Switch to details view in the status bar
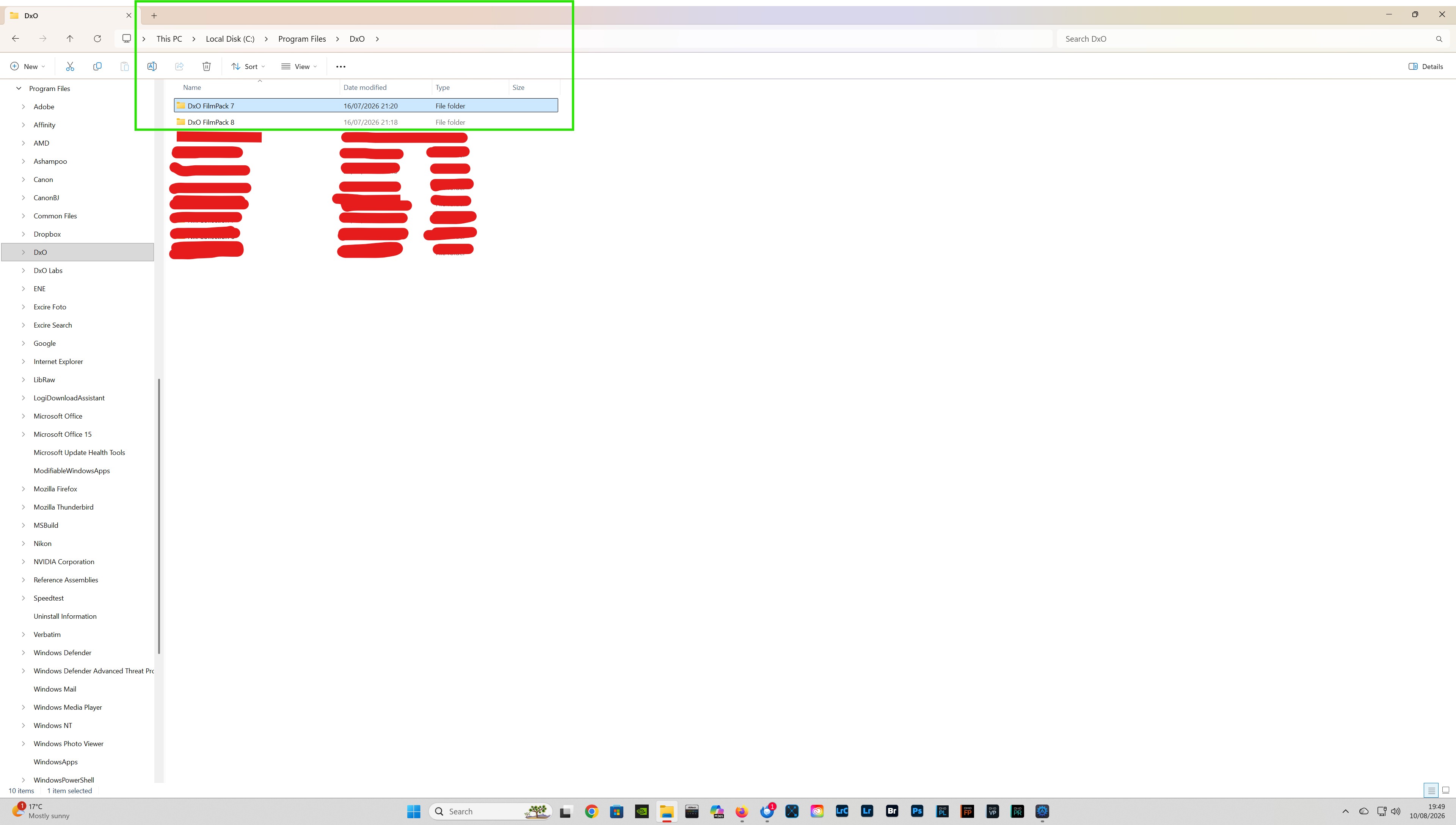This screenshot has height=825, width=1456. tap(1431, 790)
